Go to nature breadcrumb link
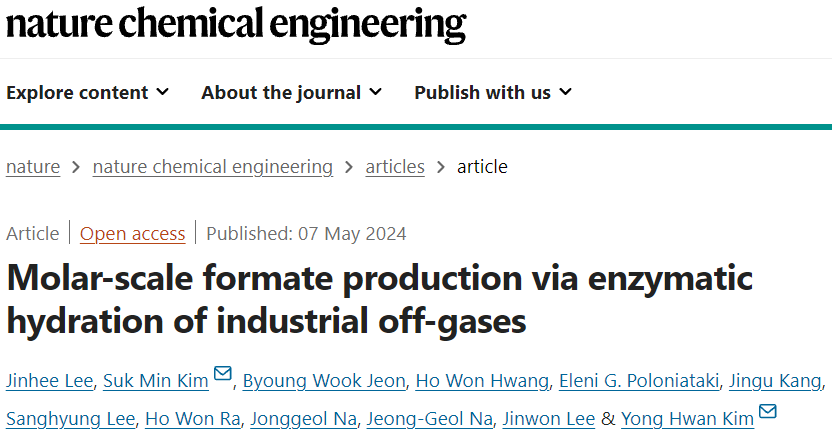 (33, 167)
